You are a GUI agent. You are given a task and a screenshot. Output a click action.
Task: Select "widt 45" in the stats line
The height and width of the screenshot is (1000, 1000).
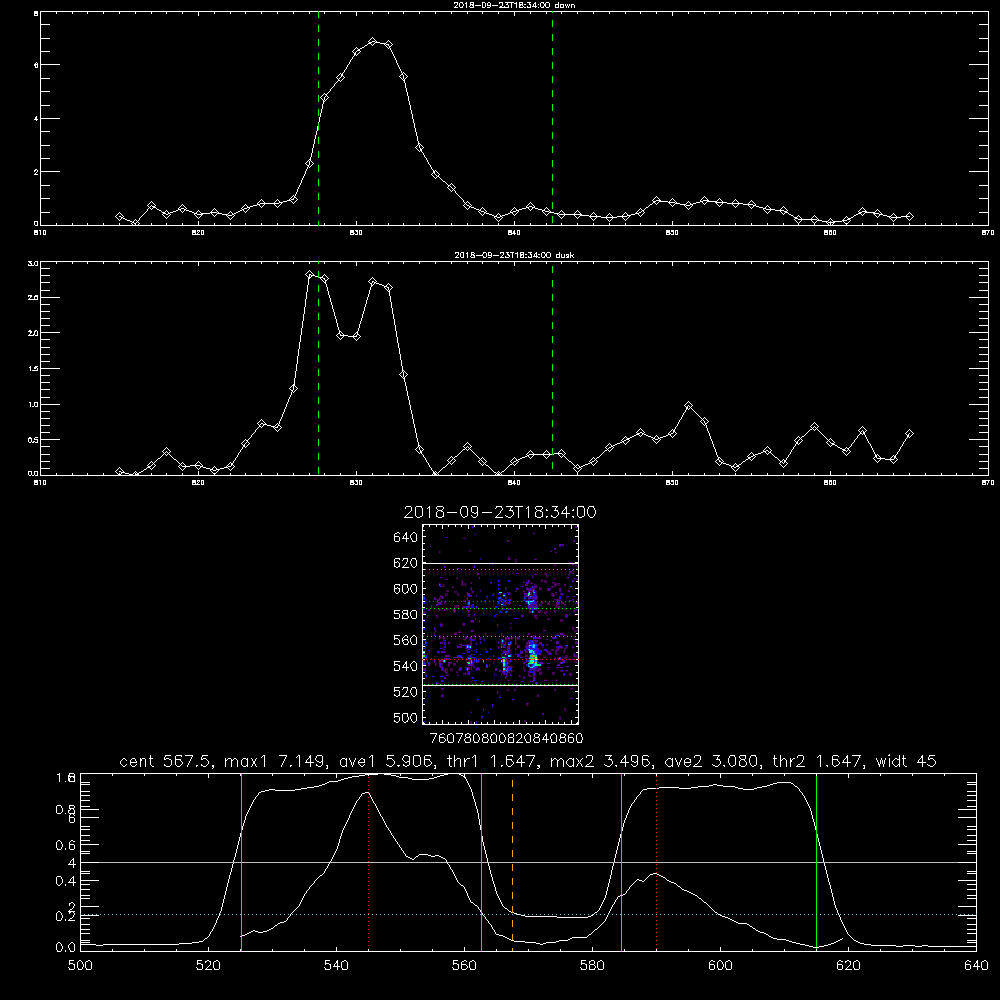point(906,761)
